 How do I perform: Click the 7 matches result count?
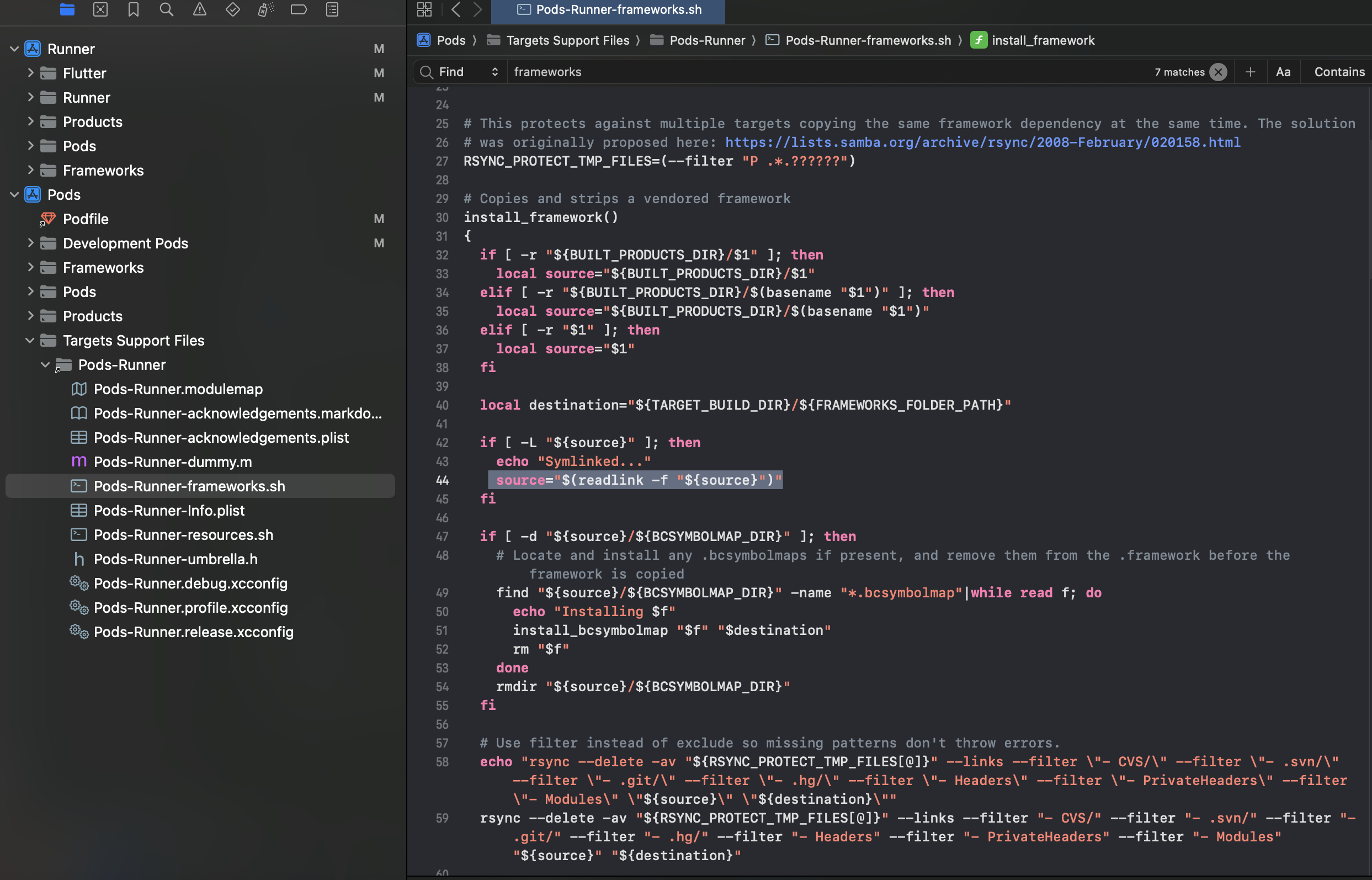[x=1179, y=72]
